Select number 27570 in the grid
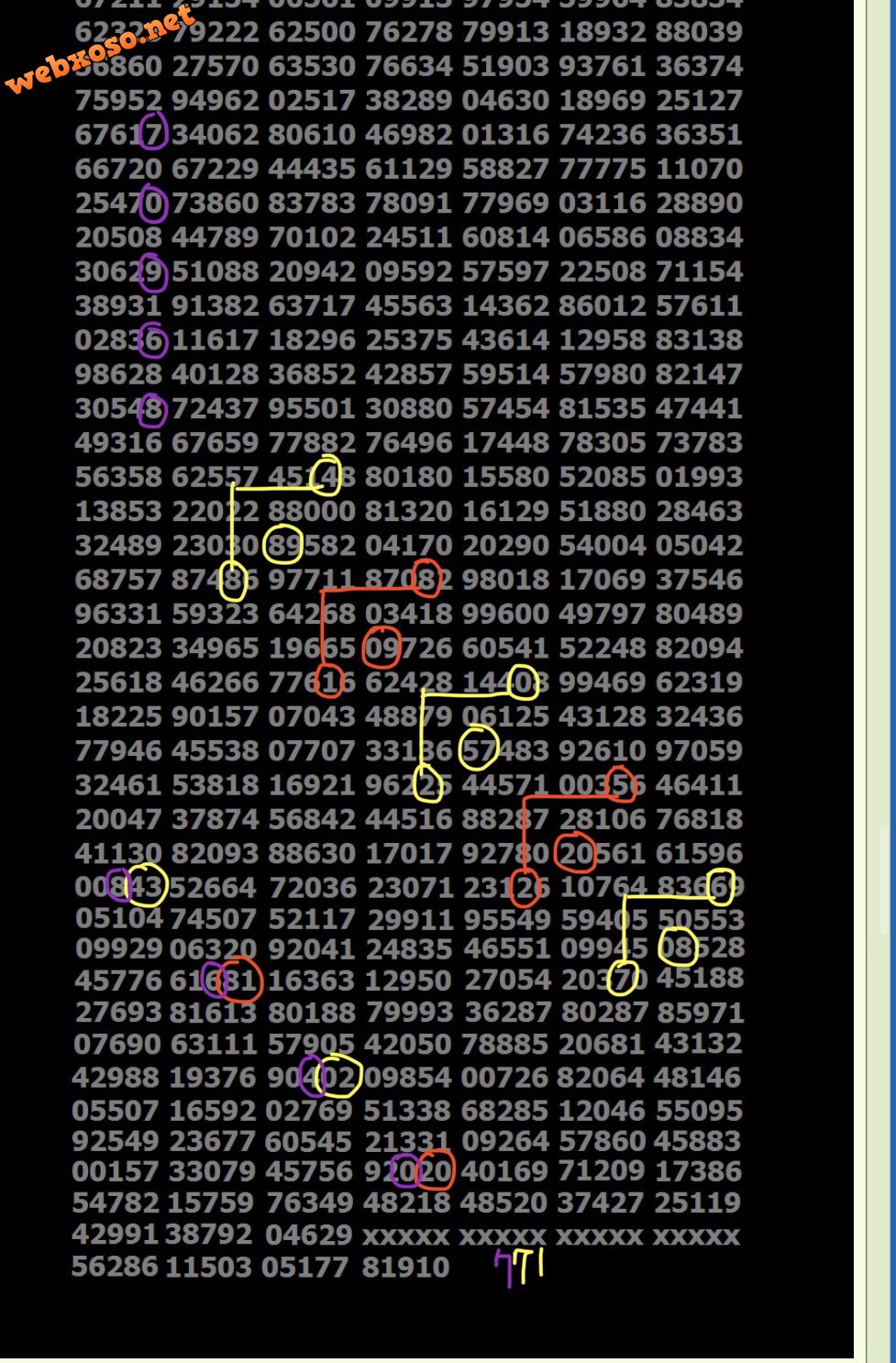 (216, 66)
